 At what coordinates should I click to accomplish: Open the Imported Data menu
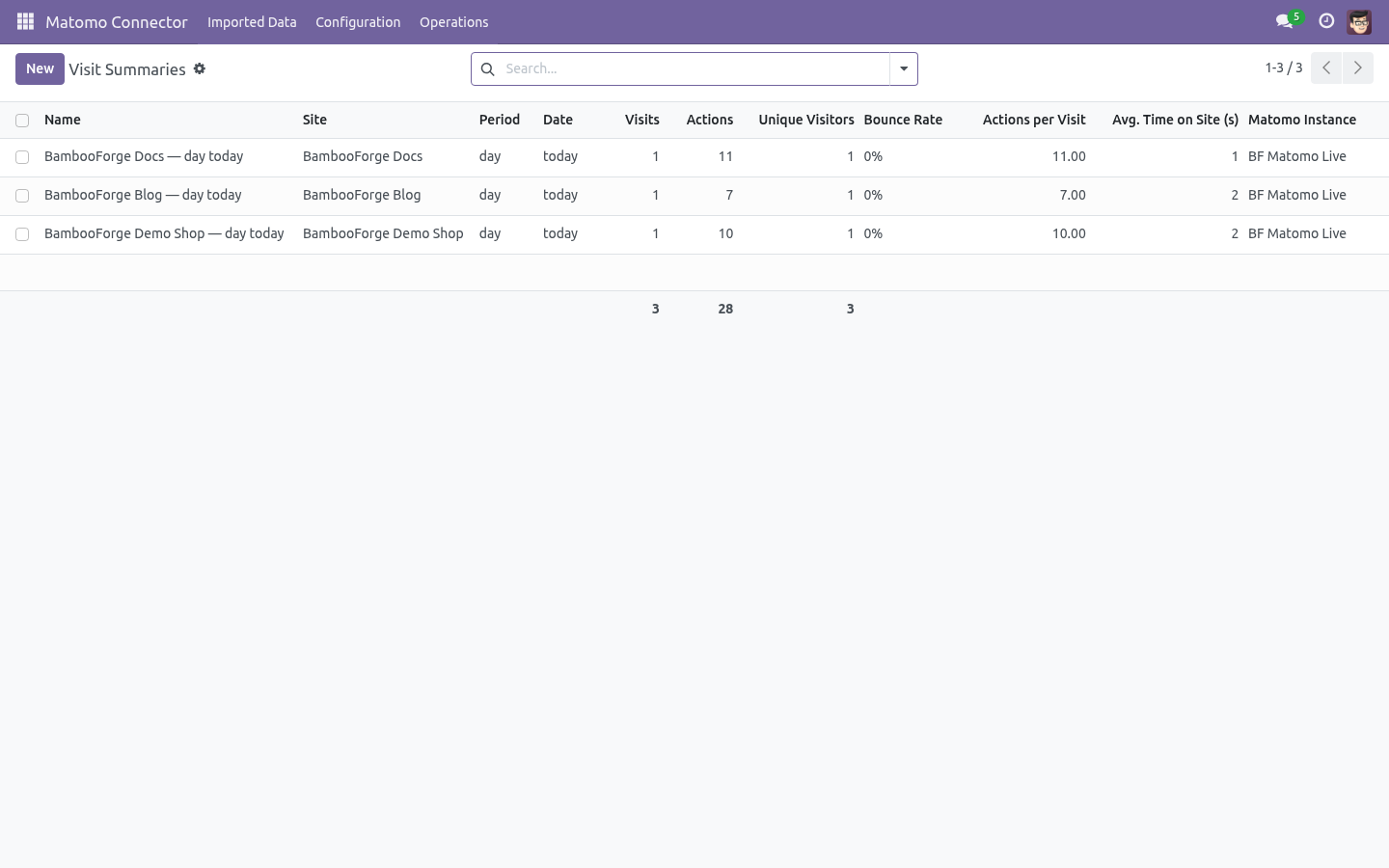[252, 21]
